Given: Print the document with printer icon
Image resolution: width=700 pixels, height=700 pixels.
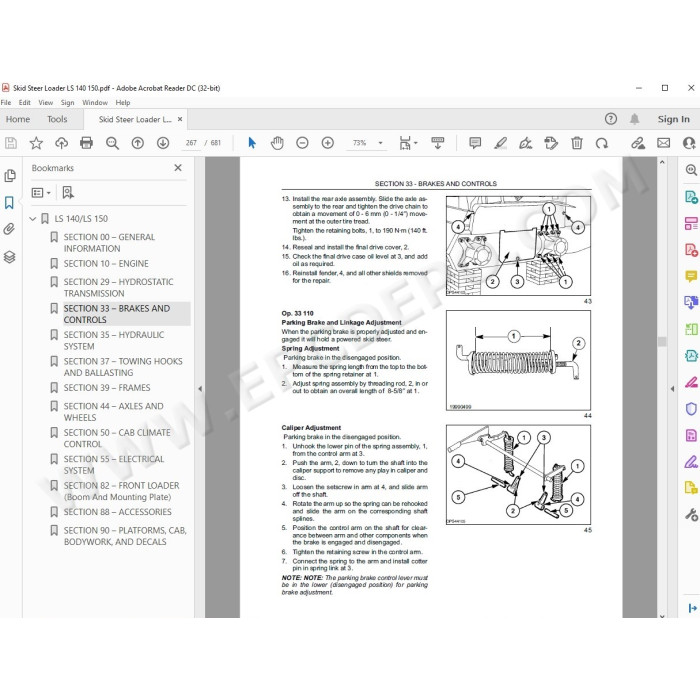Looking at the screenshot, I should [x=86, y=143].
